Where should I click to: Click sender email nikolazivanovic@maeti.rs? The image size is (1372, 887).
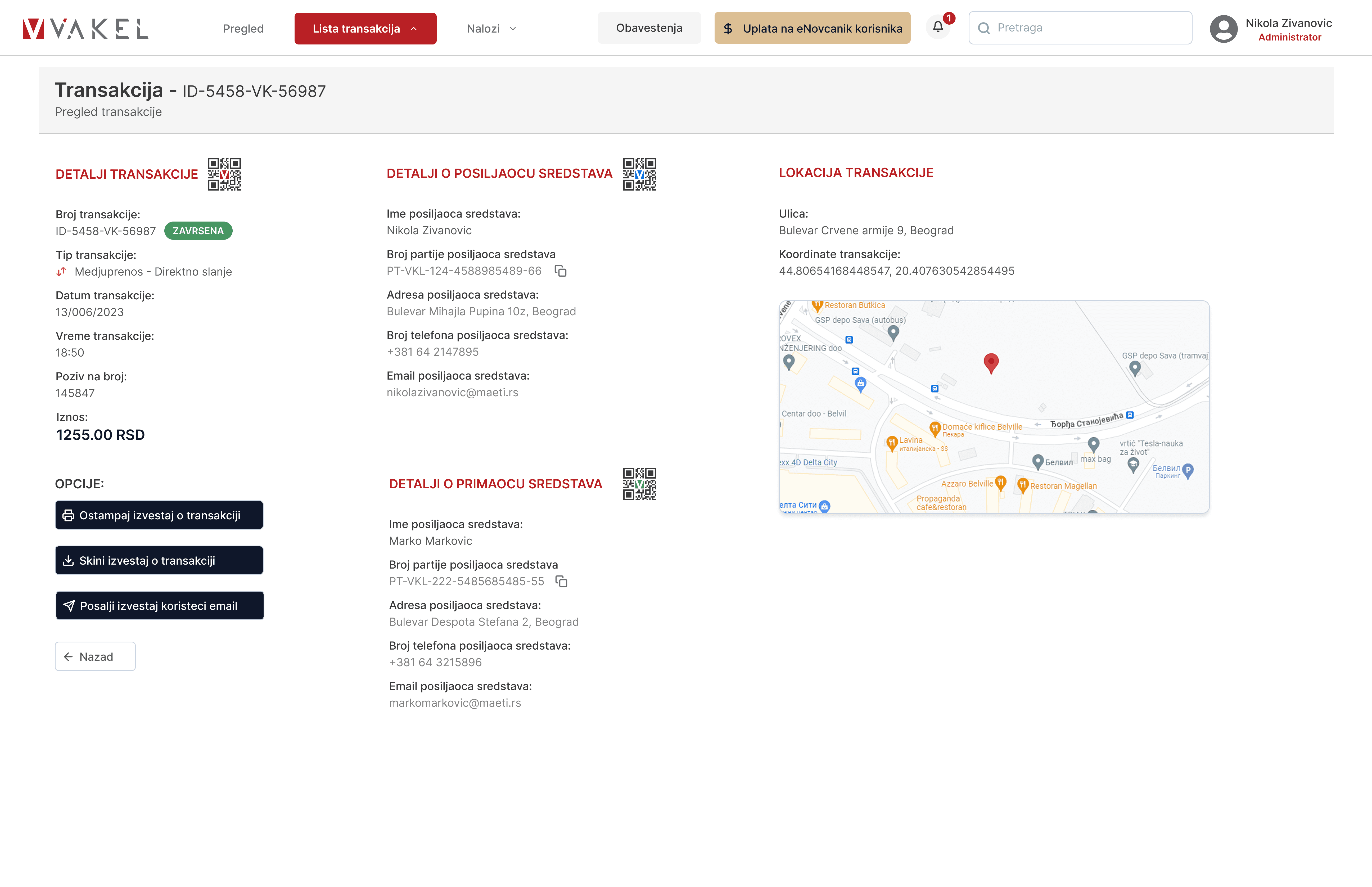tap(452, 392)
